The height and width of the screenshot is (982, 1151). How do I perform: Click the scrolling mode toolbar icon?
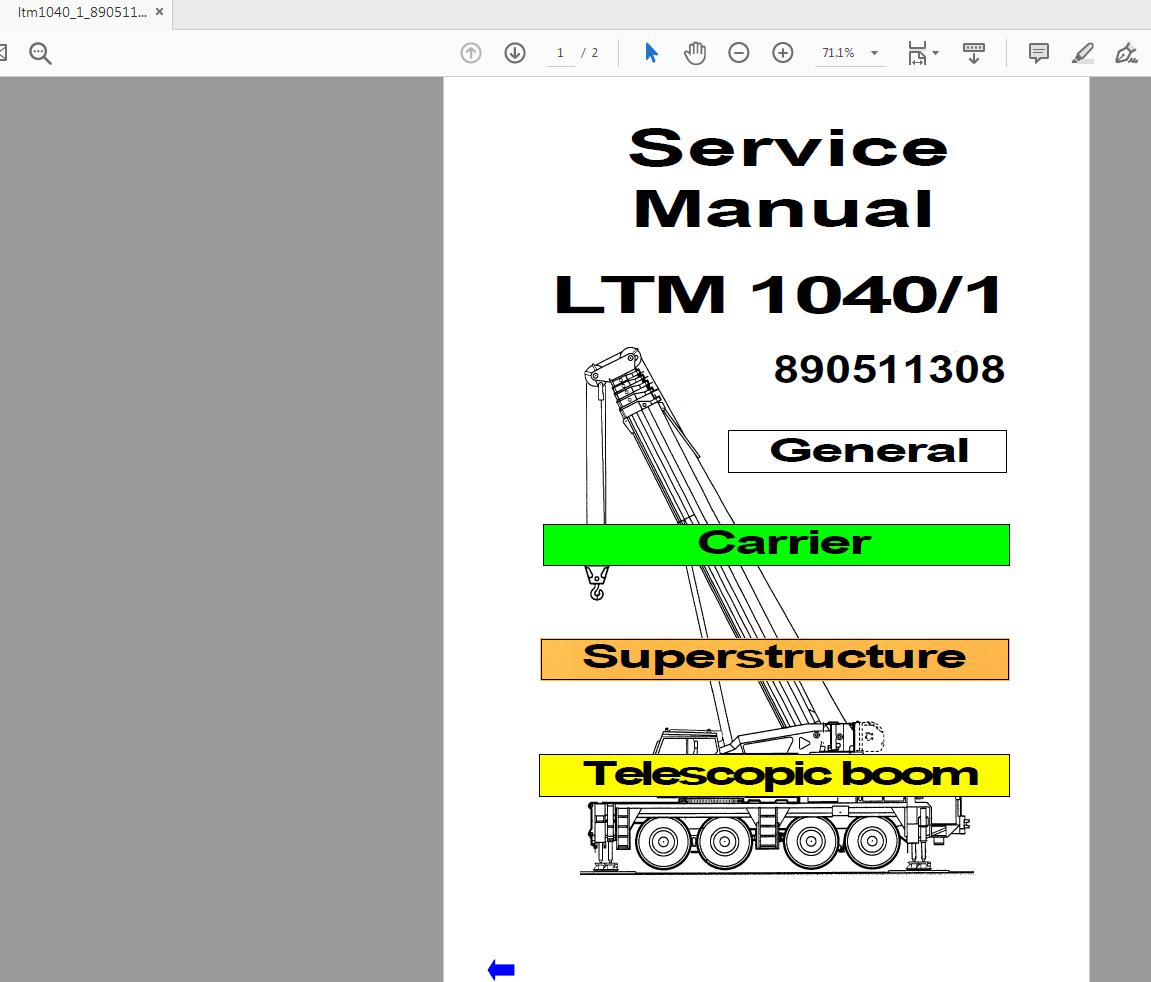973,53
